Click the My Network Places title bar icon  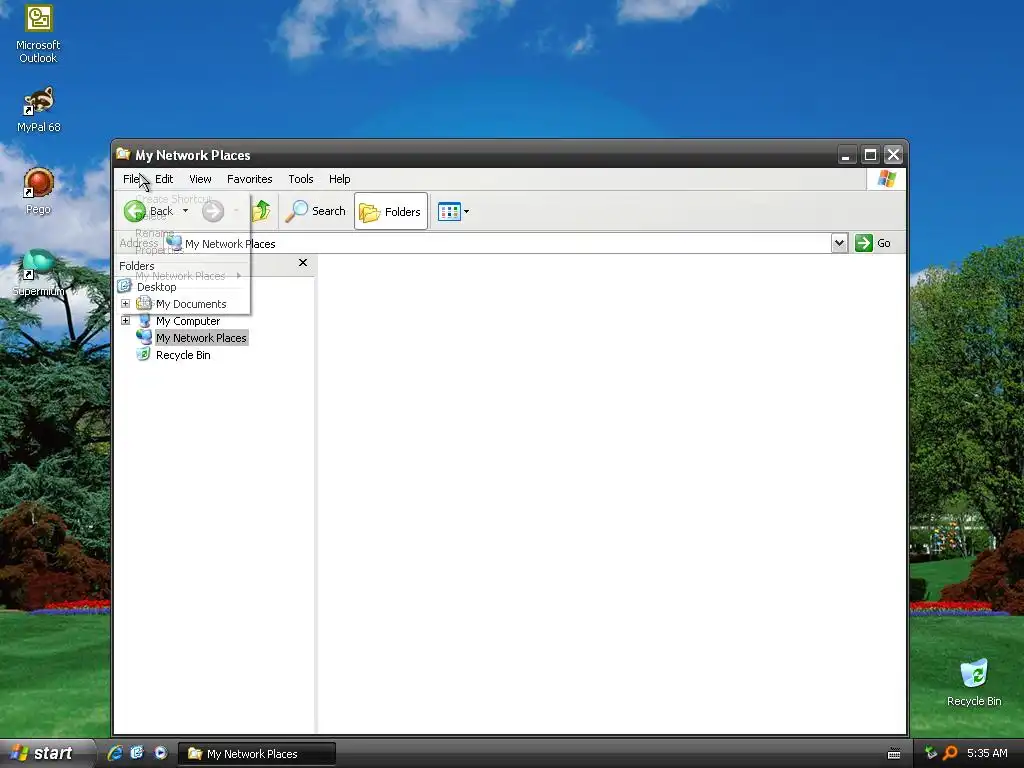[x=123, y=154]
